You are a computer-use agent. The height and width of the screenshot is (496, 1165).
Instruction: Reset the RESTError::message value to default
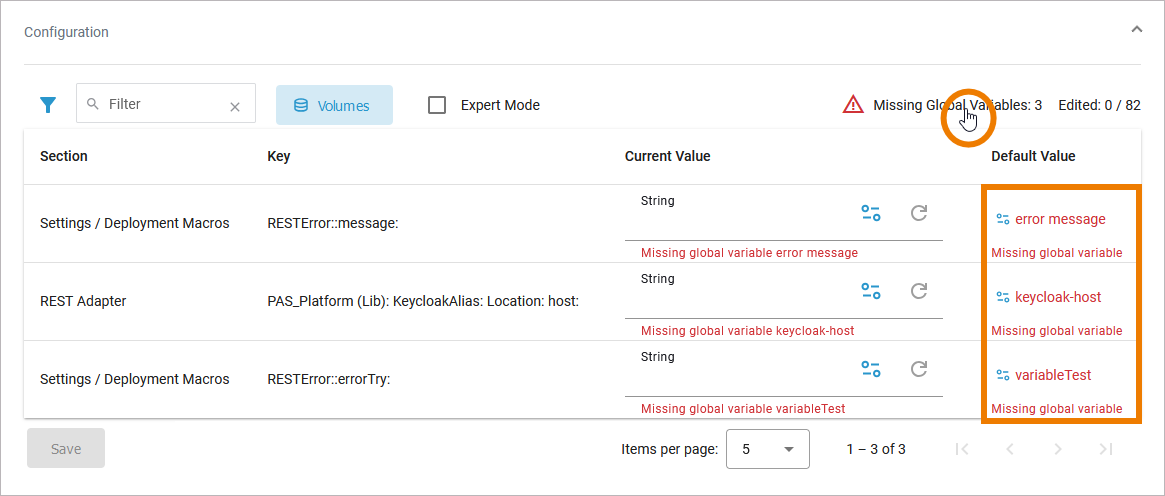tap(919, 213)
